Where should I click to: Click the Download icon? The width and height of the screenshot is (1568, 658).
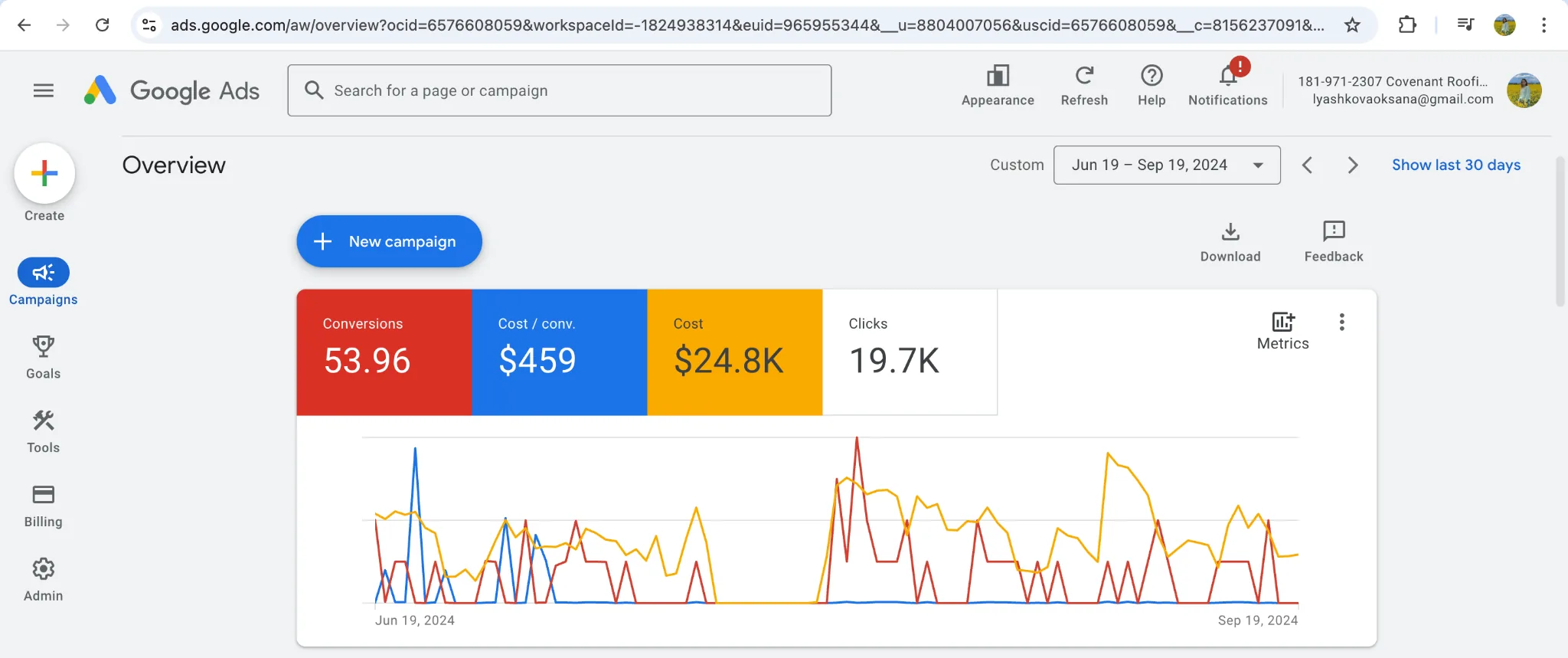(1230, 231)
